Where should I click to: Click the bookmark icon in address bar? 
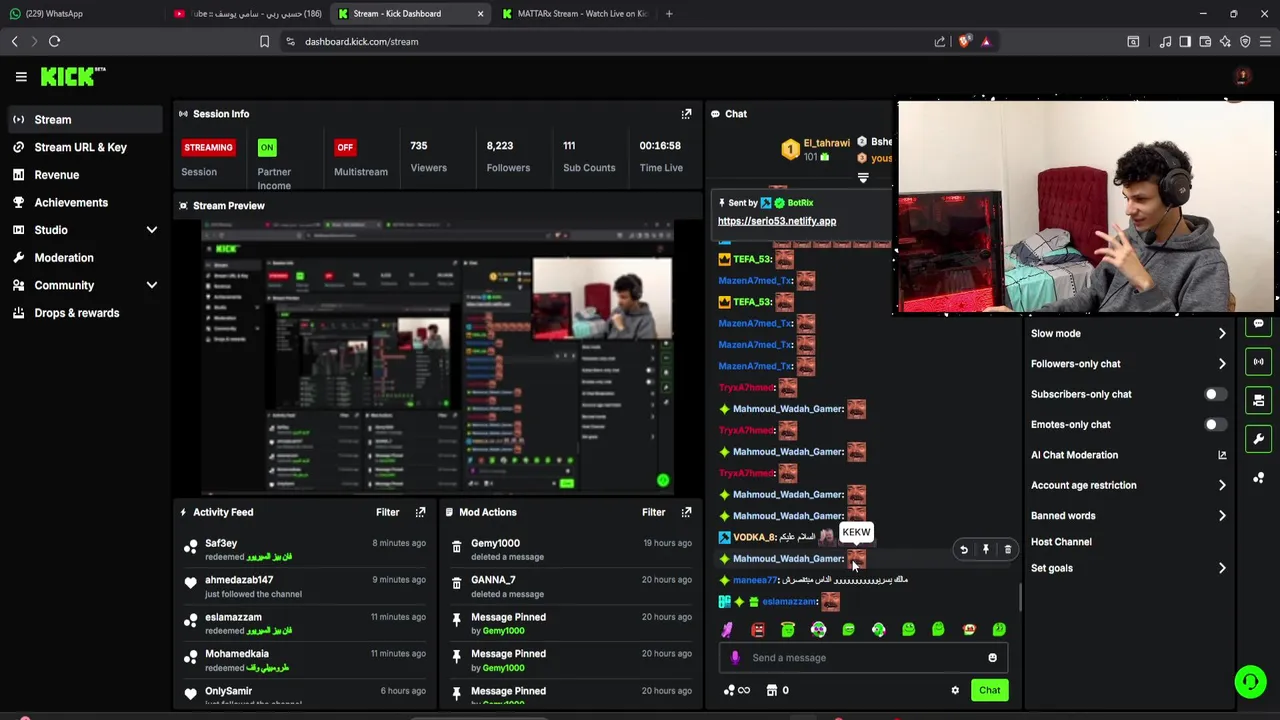pyautogui.click(x=264, y=42)
